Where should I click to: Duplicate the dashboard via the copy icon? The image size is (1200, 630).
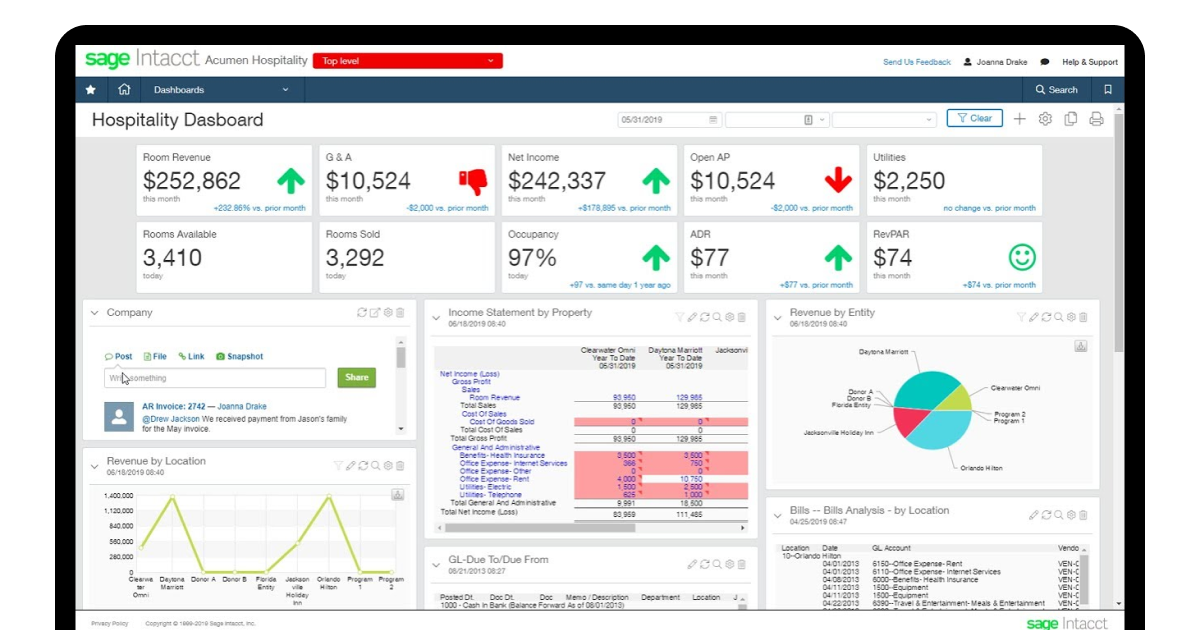pos(1071,118)
